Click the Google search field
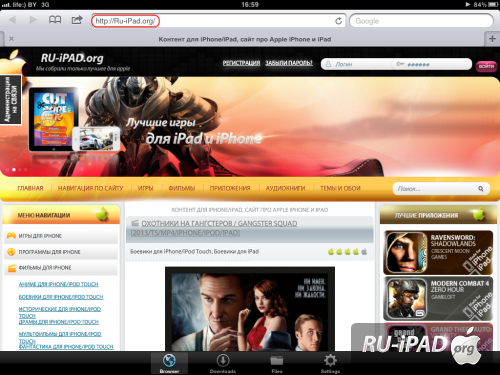This screenshot has width=500, height=375. tap(421, 21)
